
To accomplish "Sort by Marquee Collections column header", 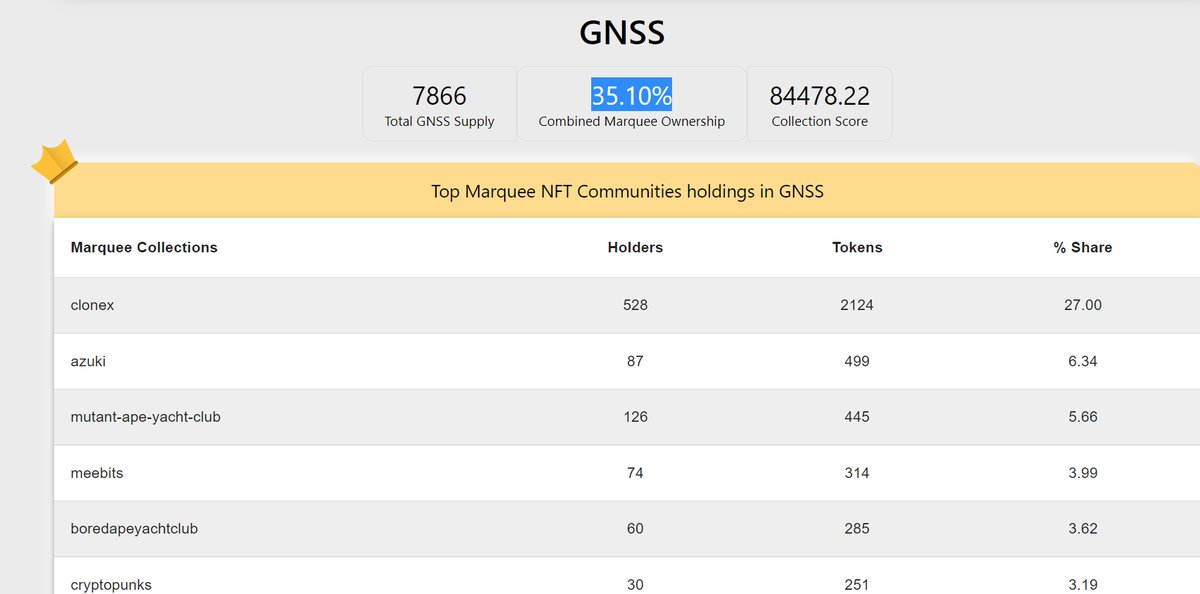I will point(144,247).
